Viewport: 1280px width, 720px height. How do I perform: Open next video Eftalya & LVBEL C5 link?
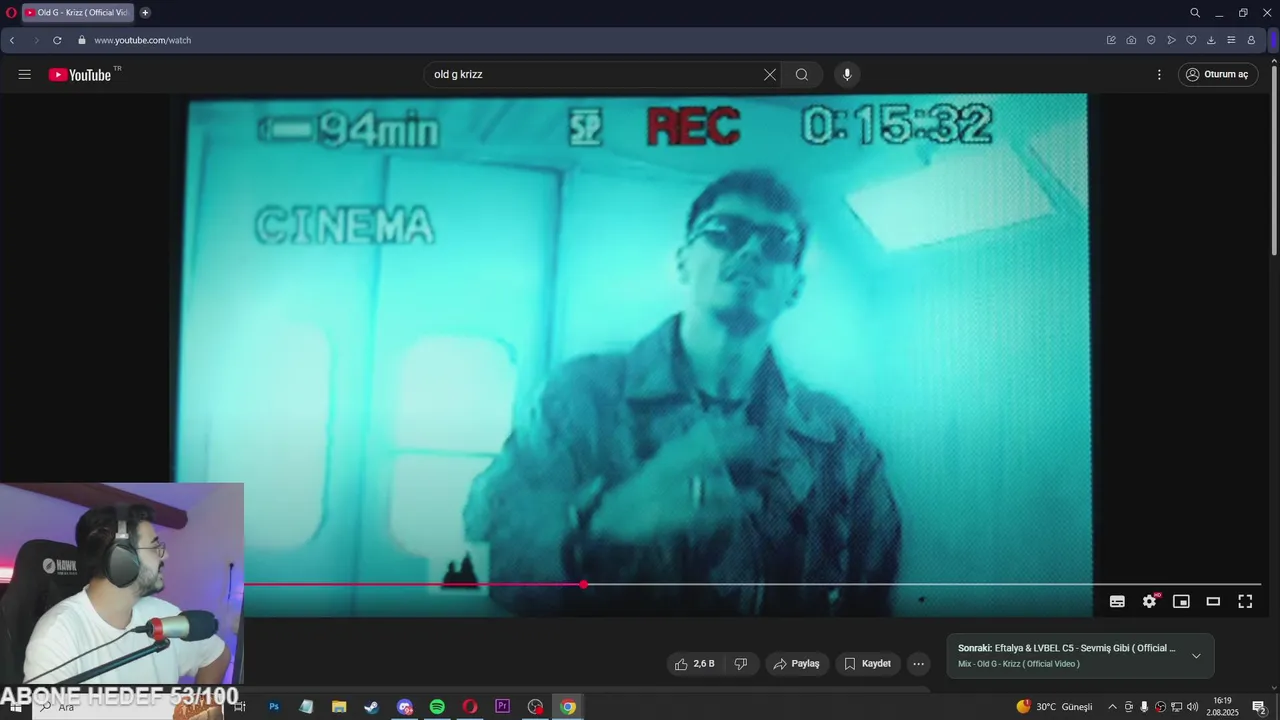pyautogui.click(x=1067, y=648)
